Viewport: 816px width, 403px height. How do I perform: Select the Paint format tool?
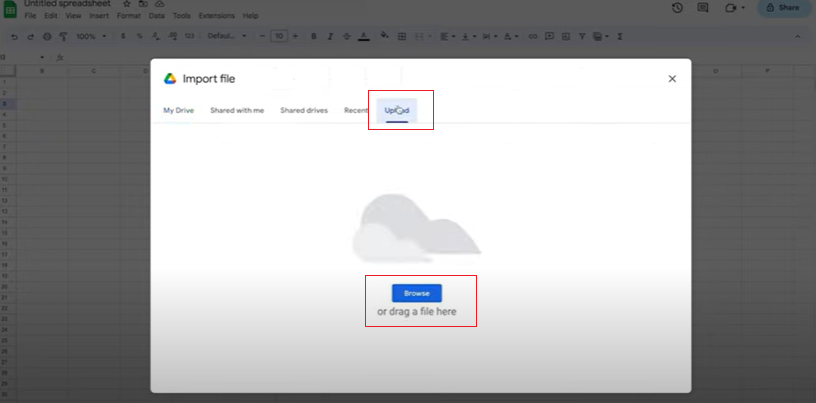[x=63, y=36]
